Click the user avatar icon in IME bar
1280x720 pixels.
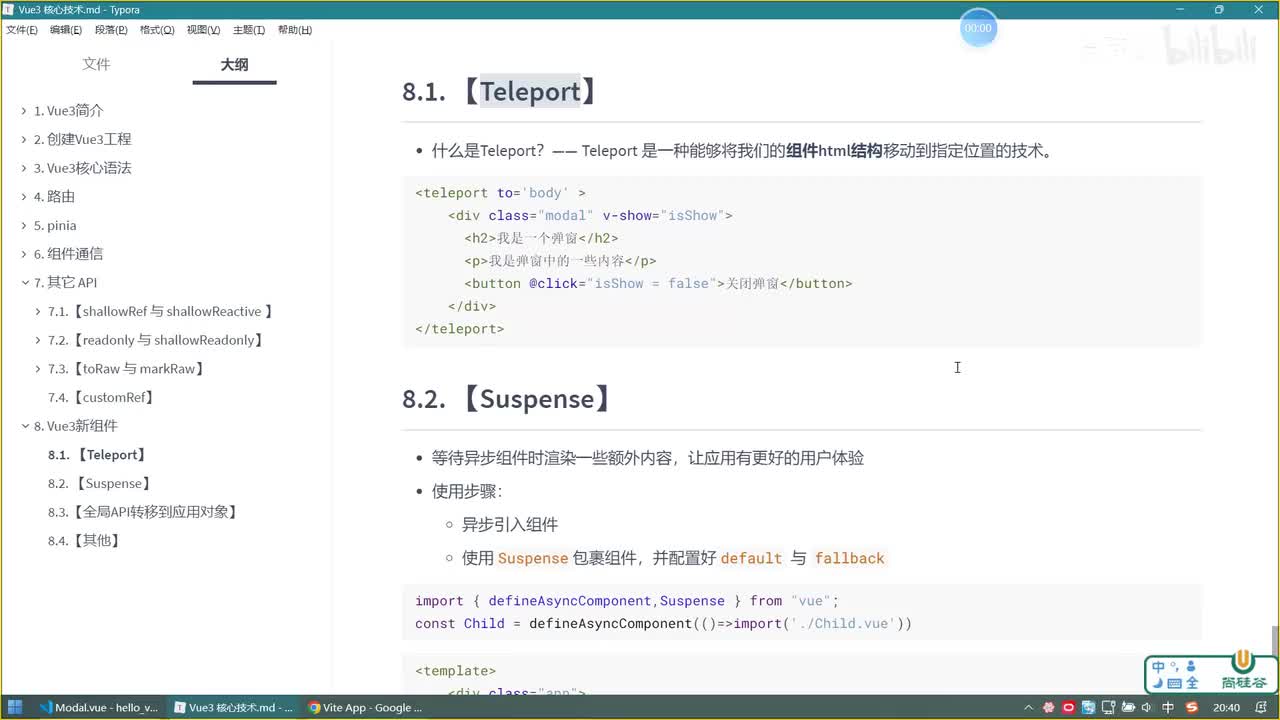pos(1190,667)
